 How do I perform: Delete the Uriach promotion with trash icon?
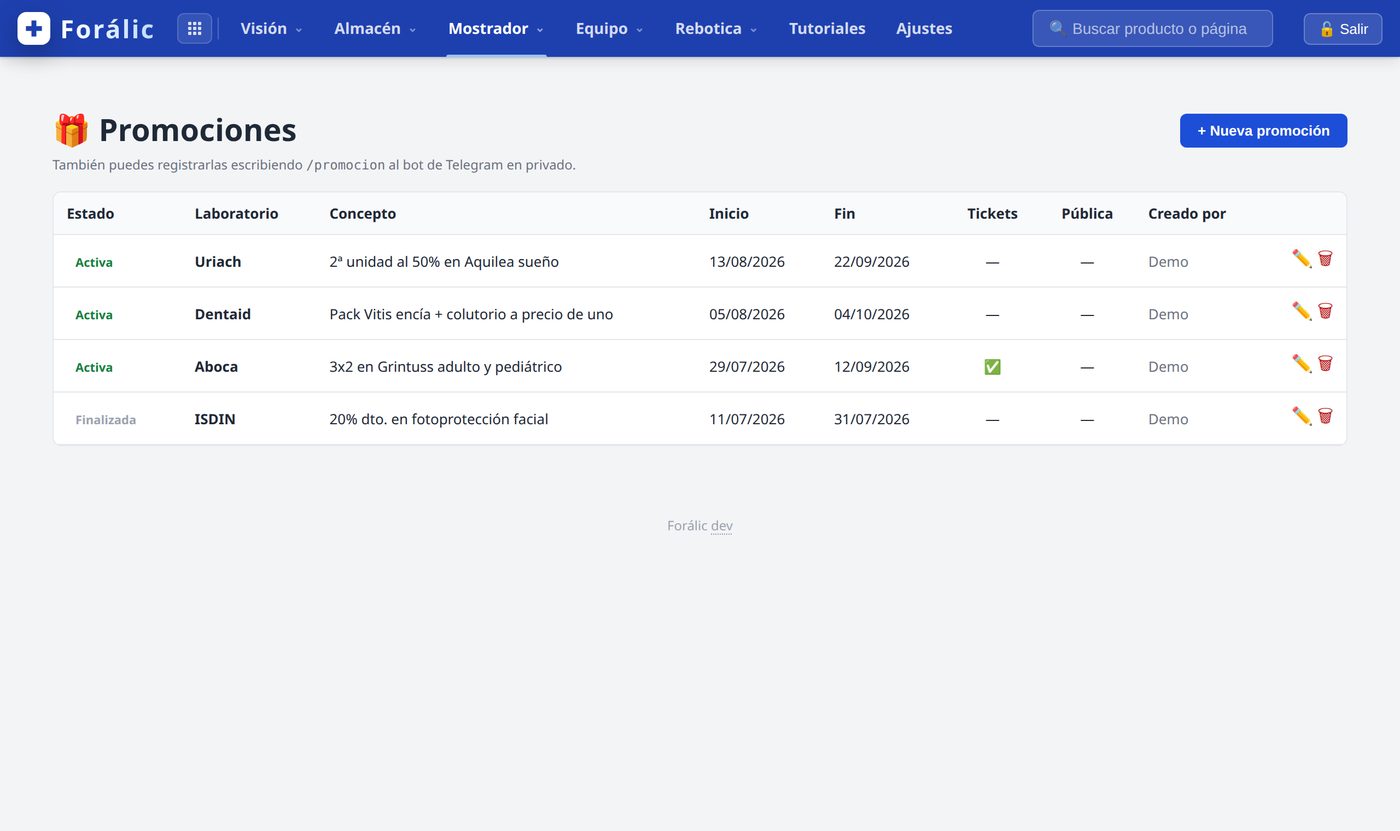click(1325, 259)
